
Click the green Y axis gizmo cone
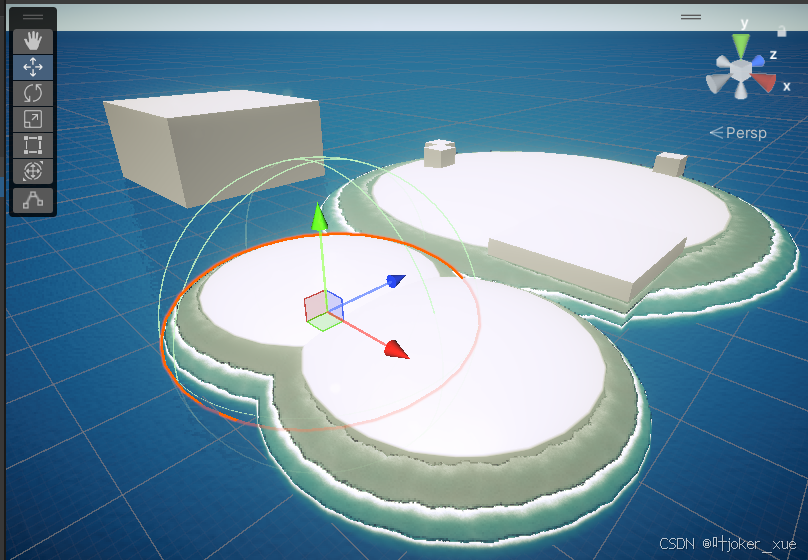[741, 45]
